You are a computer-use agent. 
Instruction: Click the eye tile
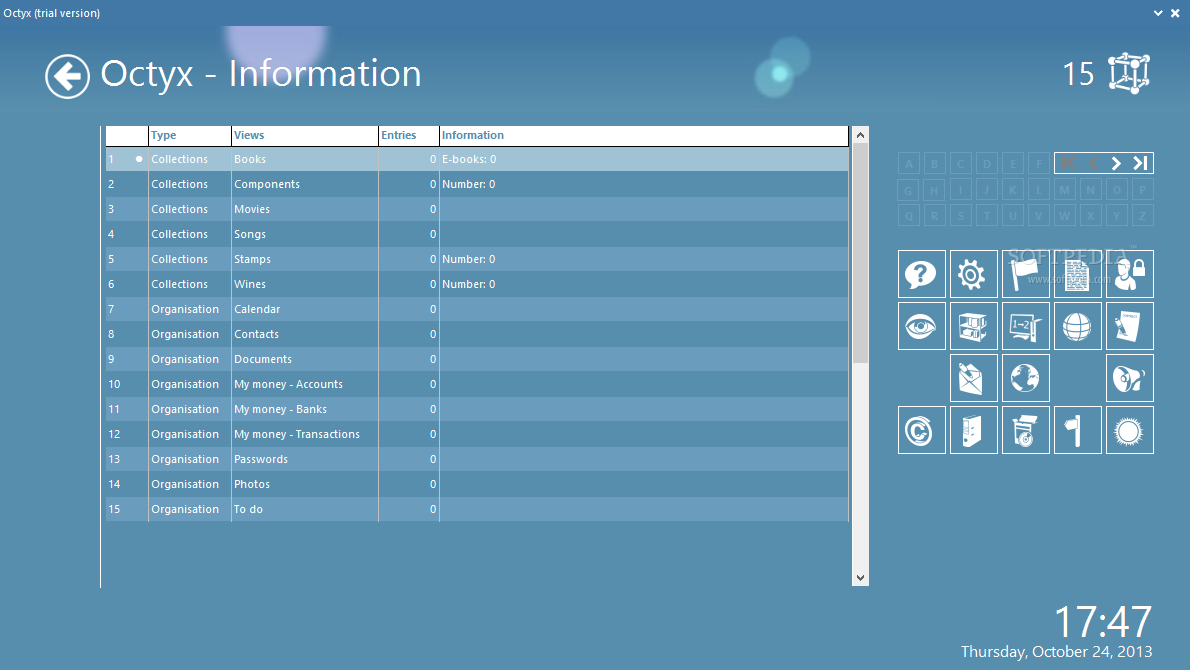tap(921, 326)
